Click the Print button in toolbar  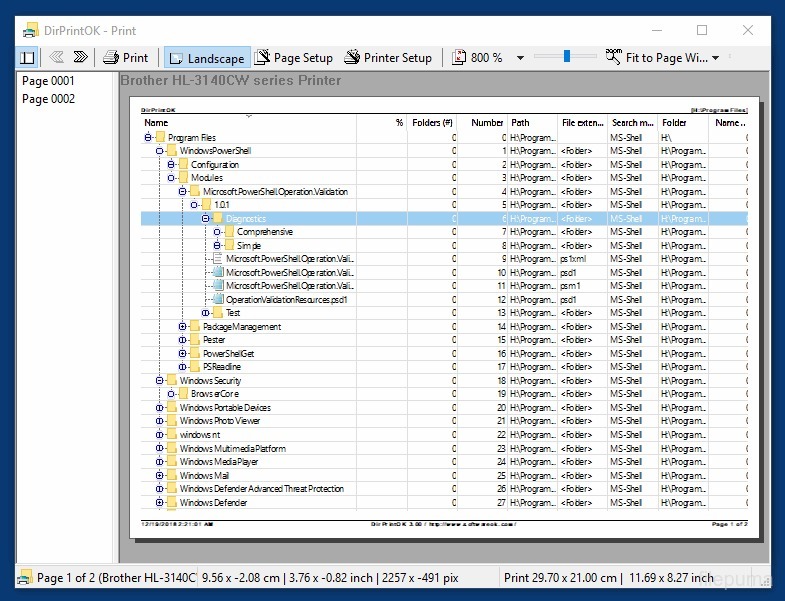click(x=126, y=58)
